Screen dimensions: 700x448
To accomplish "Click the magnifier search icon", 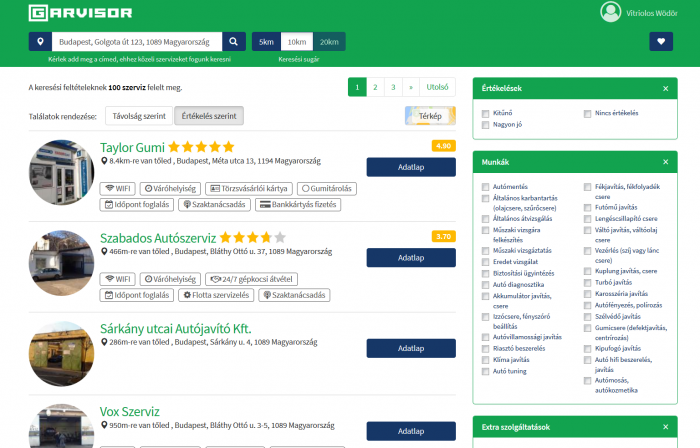I will click(x=233, y=42).
